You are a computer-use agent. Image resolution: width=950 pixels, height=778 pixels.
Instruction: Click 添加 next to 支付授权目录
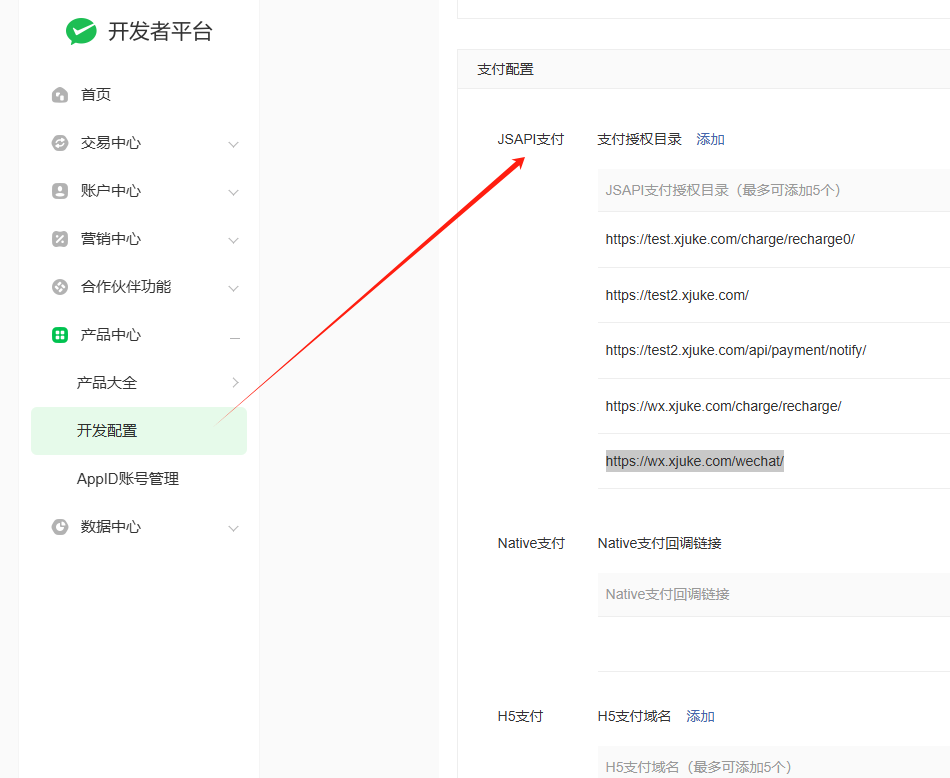[x=710, y=139]
